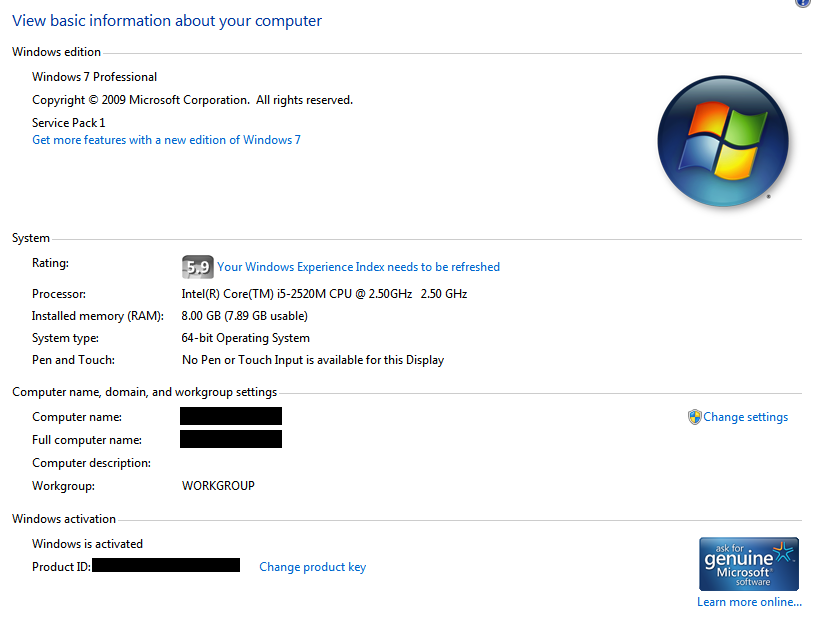Click the '64-bit Operating System' value
813x623 pixels.
[x=245, y=338]
